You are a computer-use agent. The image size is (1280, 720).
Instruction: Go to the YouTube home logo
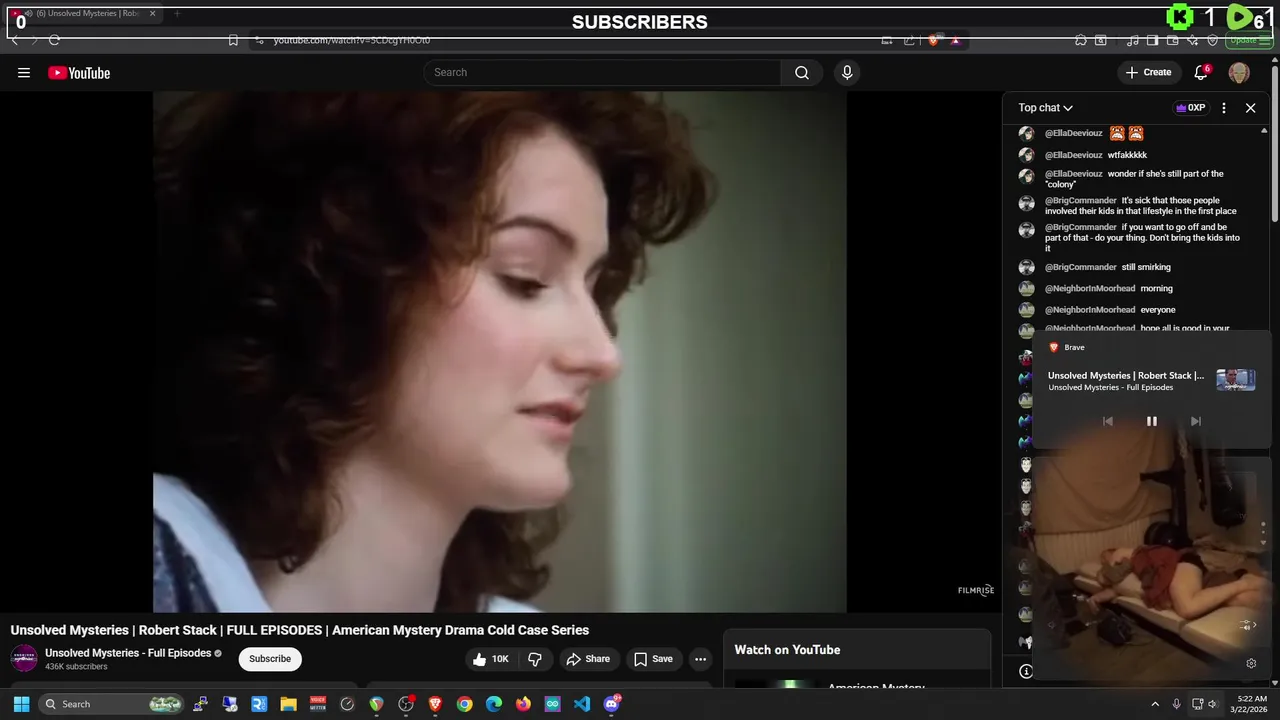[79, 72]
